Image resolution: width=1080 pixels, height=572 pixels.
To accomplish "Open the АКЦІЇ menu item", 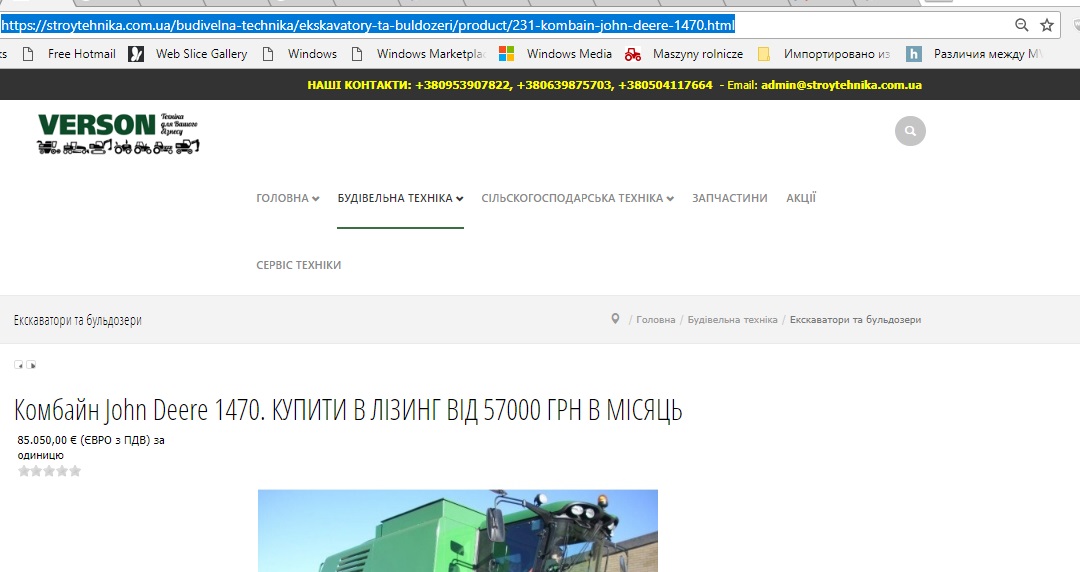I will tap(801, 198).
